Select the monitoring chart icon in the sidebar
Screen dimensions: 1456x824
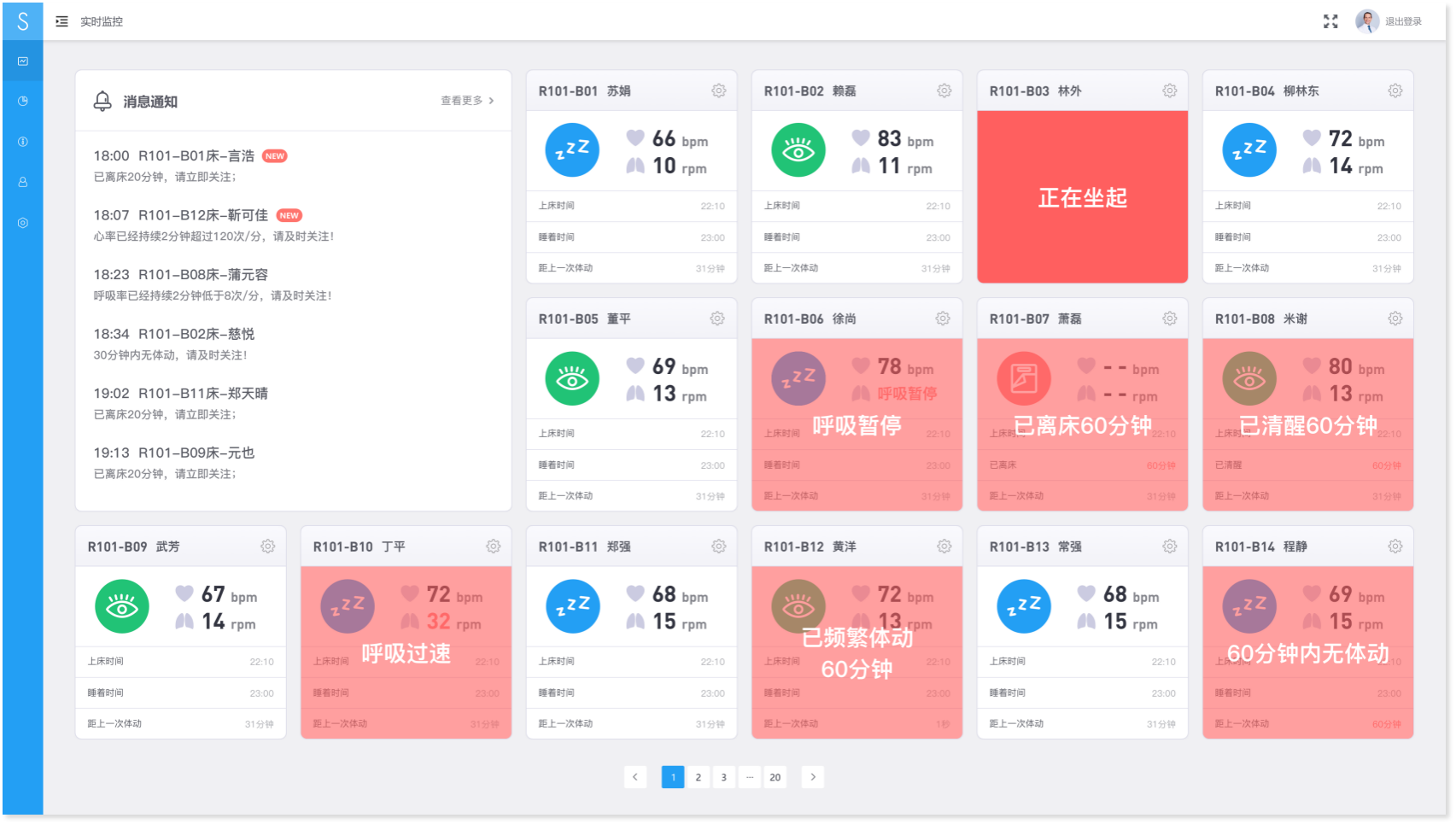tap(23, 61)
